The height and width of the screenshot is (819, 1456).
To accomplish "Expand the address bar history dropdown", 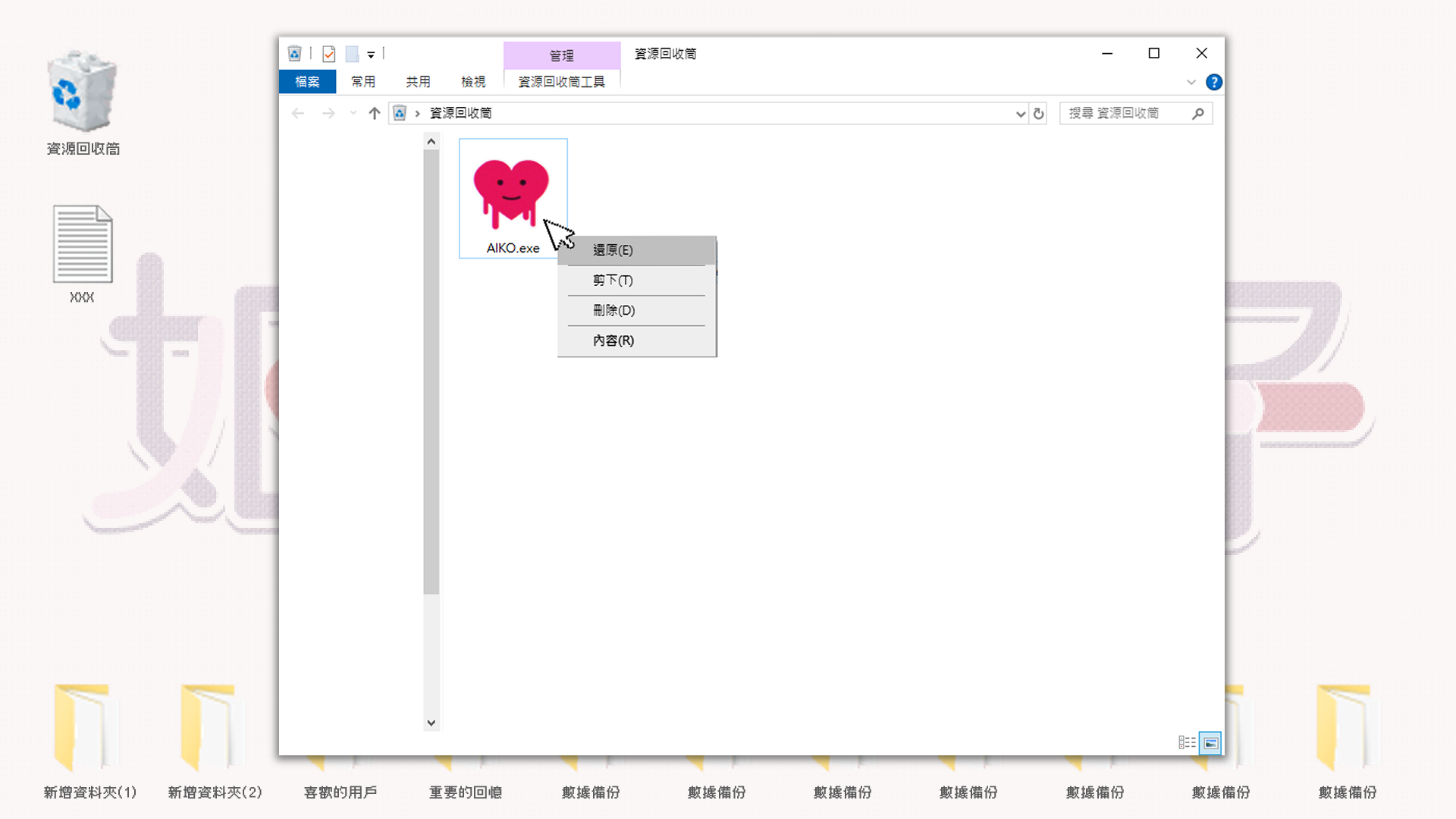I will pyautogui.click(x=1020, y=114).
